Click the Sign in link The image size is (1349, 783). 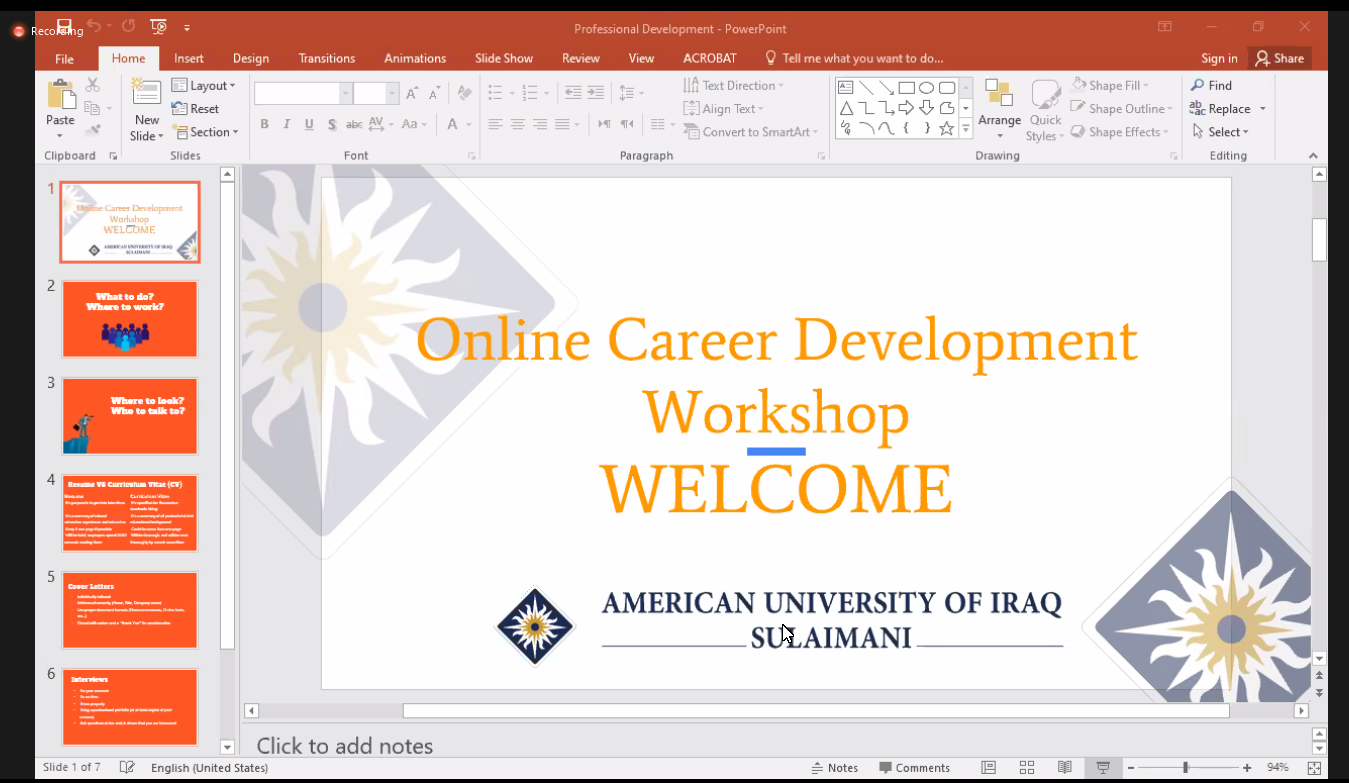[x=1219, y=58]
